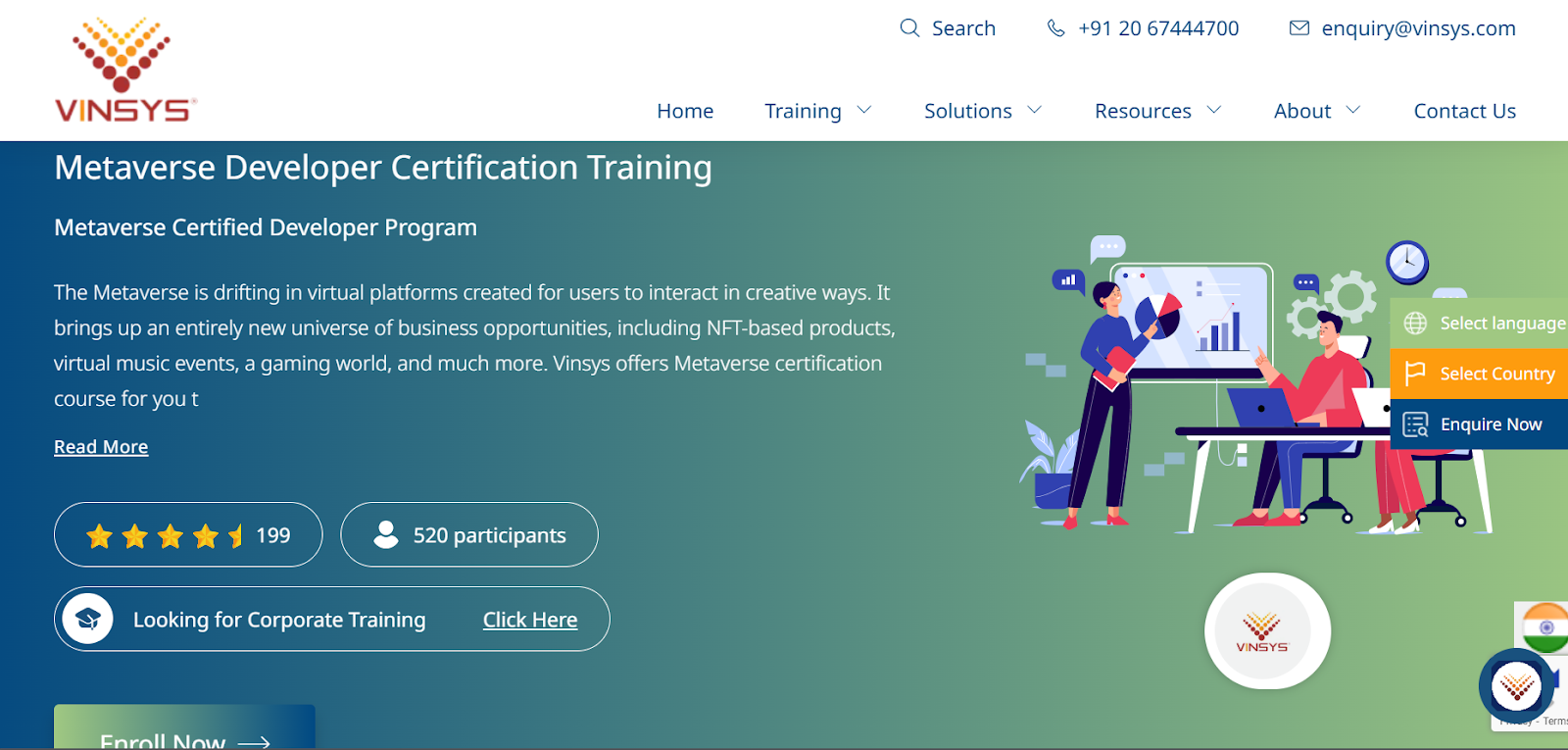1568x750 pixels.
Task: Click the search magnifier icon
Action: click(909, 27)
